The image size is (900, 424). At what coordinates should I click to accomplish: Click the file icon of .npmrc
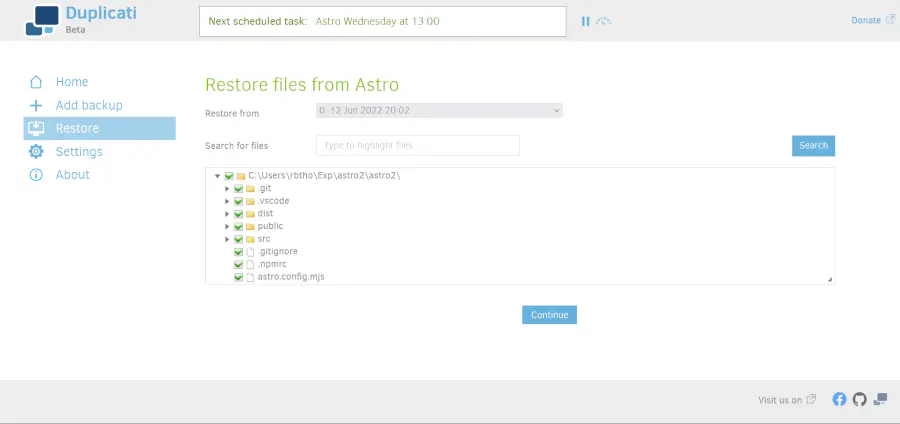click(250, 264)
